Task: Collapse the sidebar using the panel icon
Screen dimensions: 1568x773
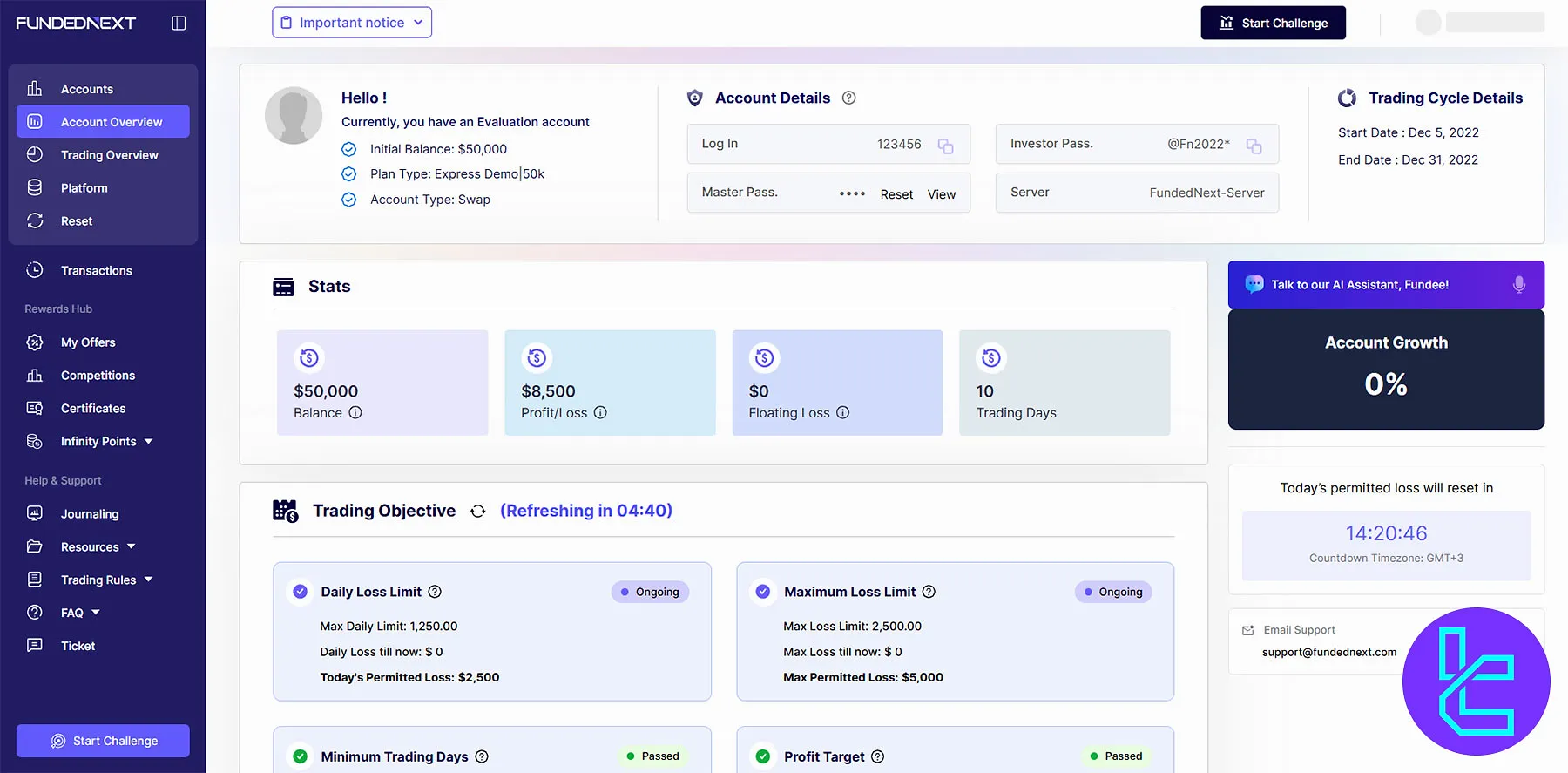Action: pos(179,24)
